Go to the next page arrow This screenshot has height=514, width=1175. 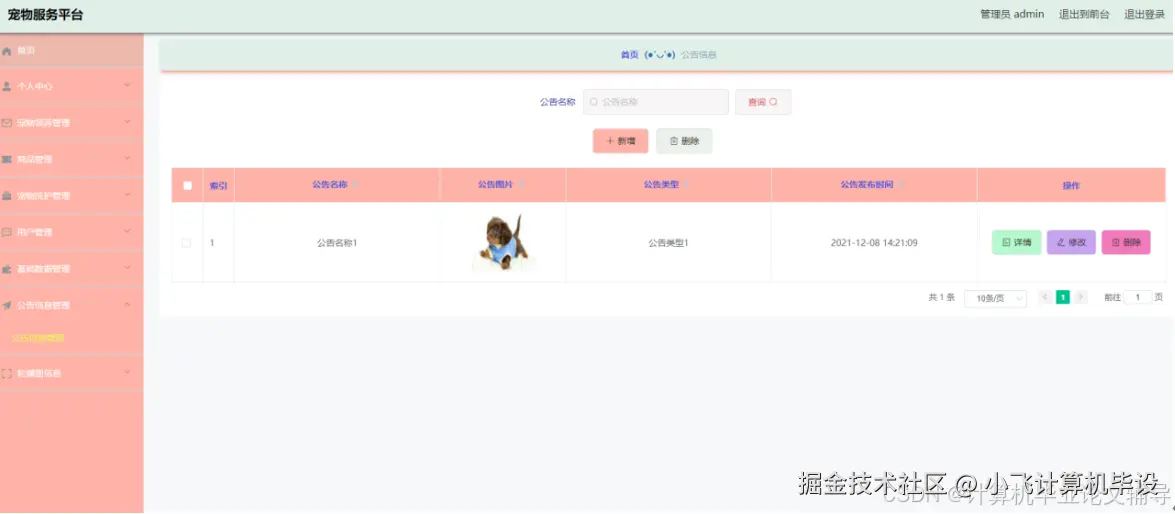tap(1081, 297)
